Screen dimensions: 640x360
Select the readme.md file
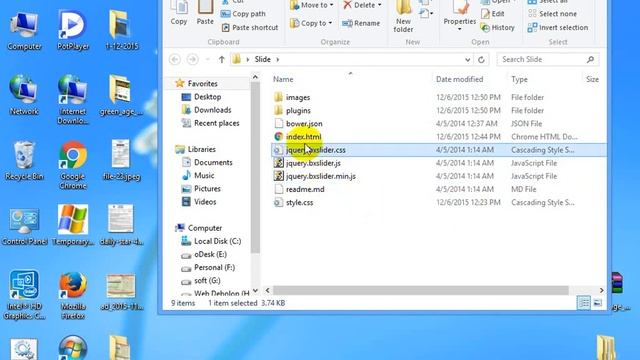pyautogui.click(x=305, y=189)
